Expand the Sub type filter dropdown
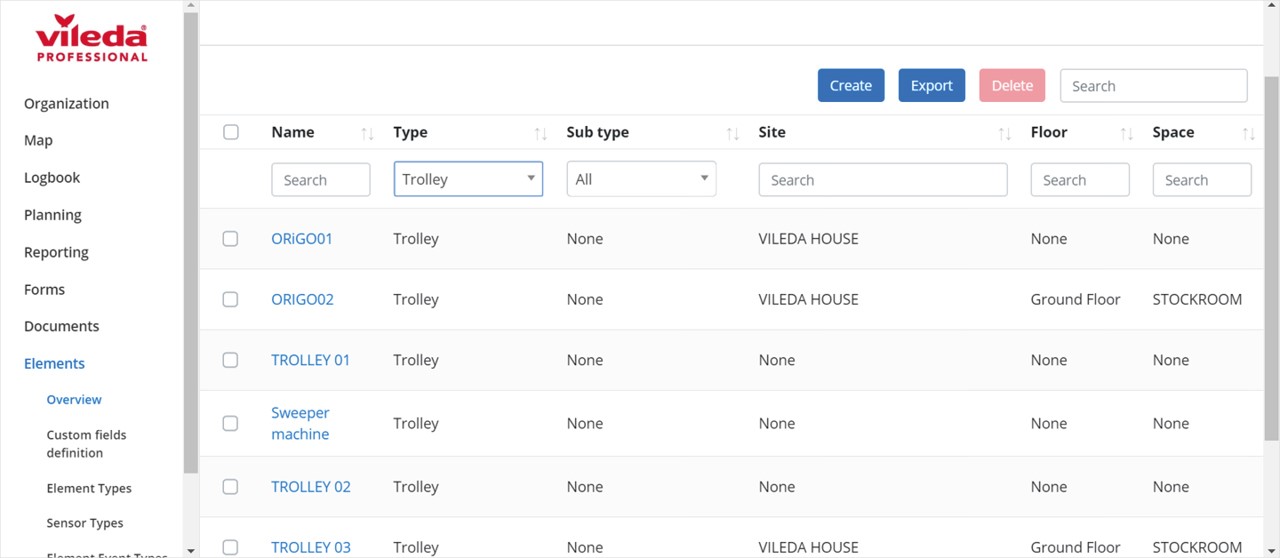The height and width of the screenshot is (558, 1280). pyautogui.click(x=641, y=179)
